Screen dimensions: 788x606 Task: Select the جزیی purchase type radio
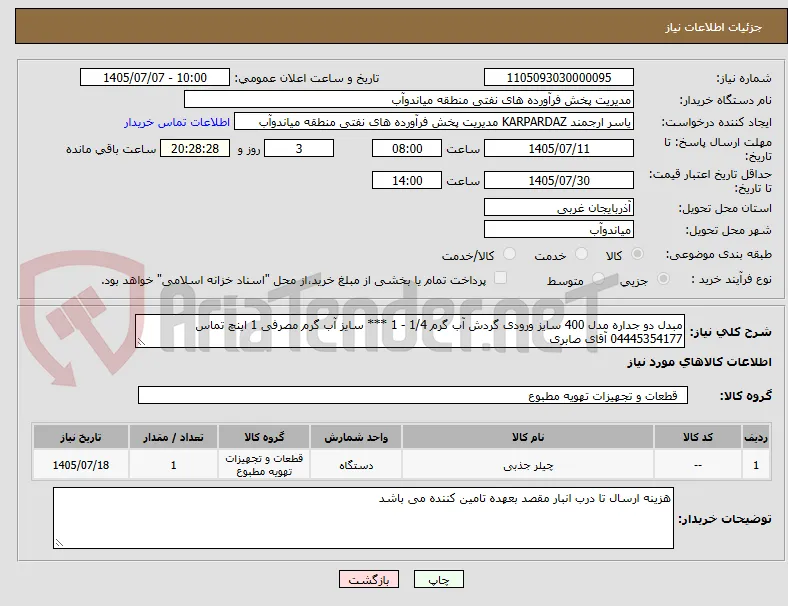pos(663,278)
